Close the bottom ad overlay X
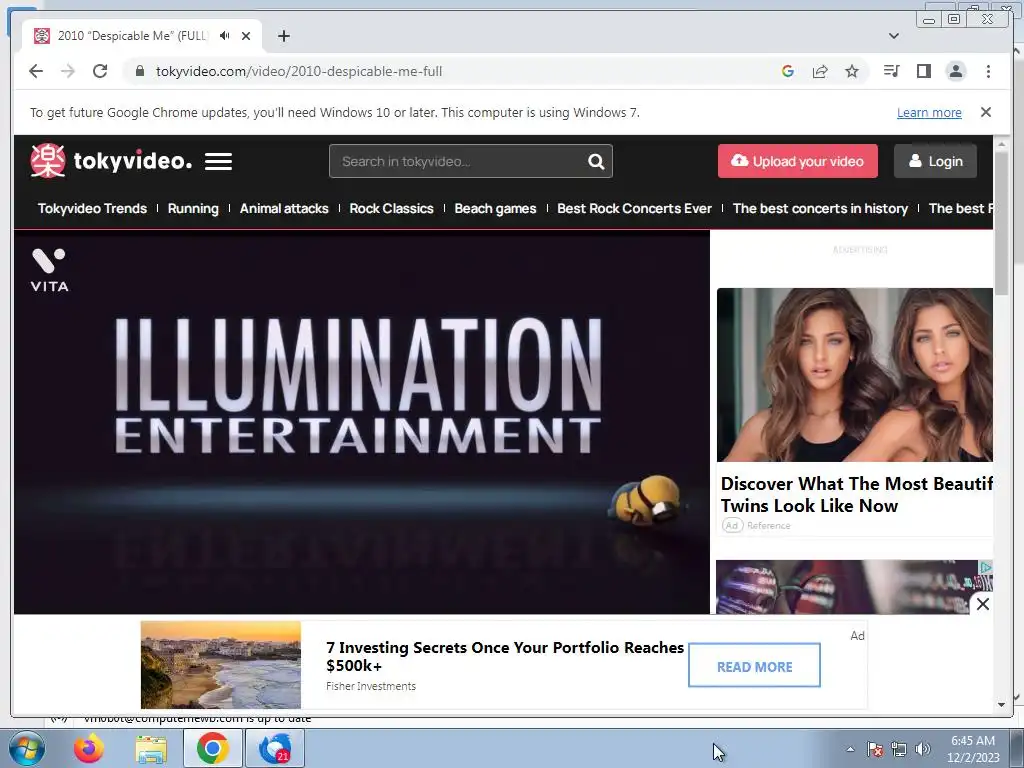This screenshot has width=1024, height=768. coord(983,604)
